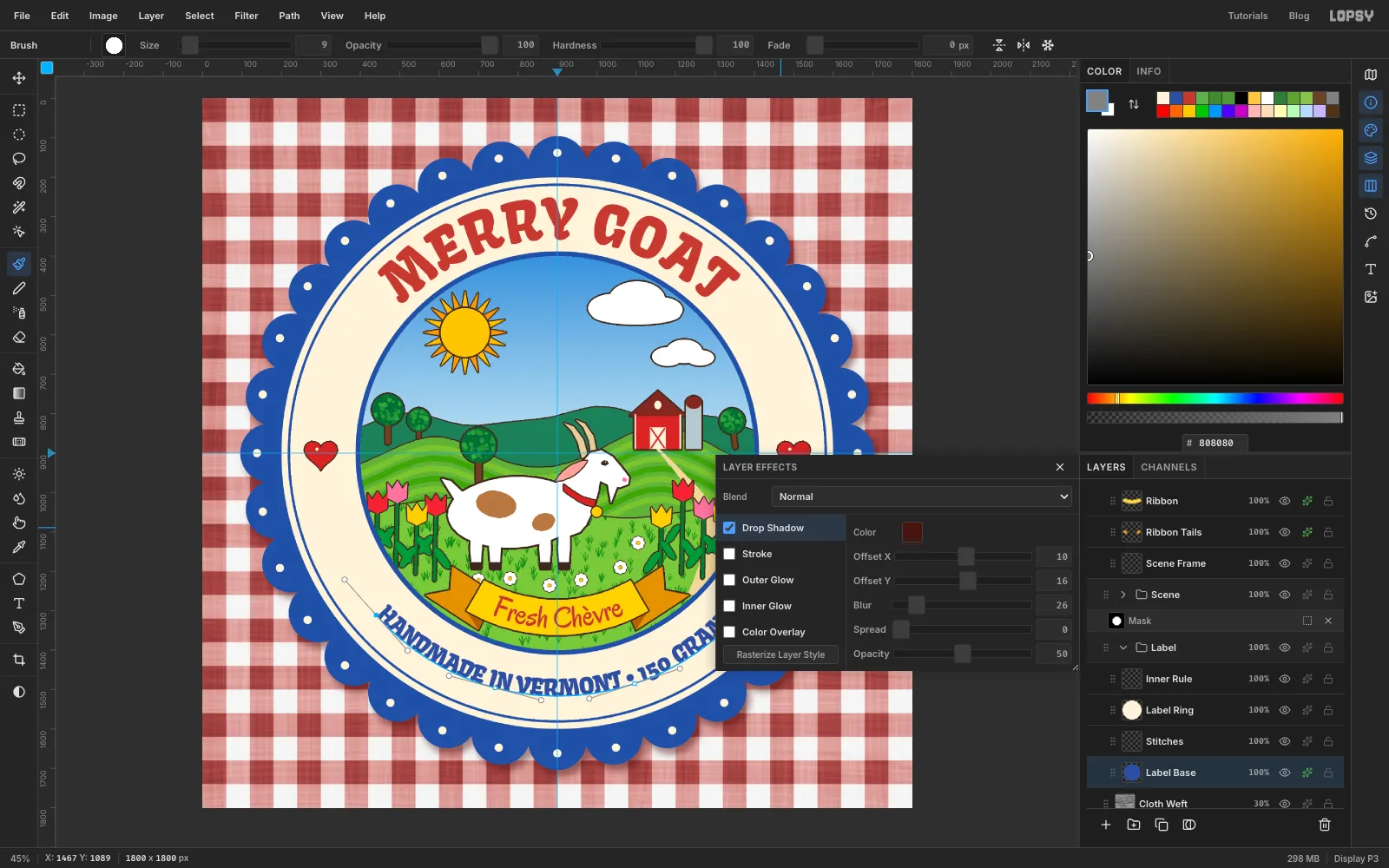1389x868 pixels.
Task: Select the Text tool in left toolbar
Action: click(19, 603)
